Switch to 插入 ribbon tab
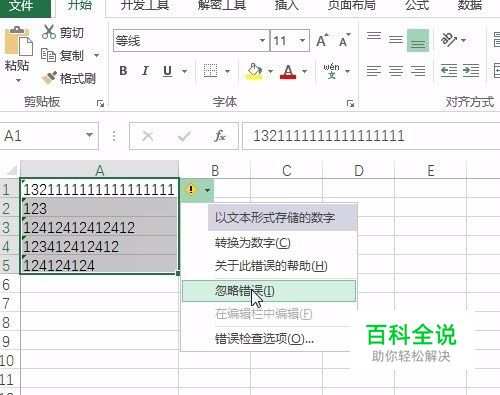 coord(286,5)
